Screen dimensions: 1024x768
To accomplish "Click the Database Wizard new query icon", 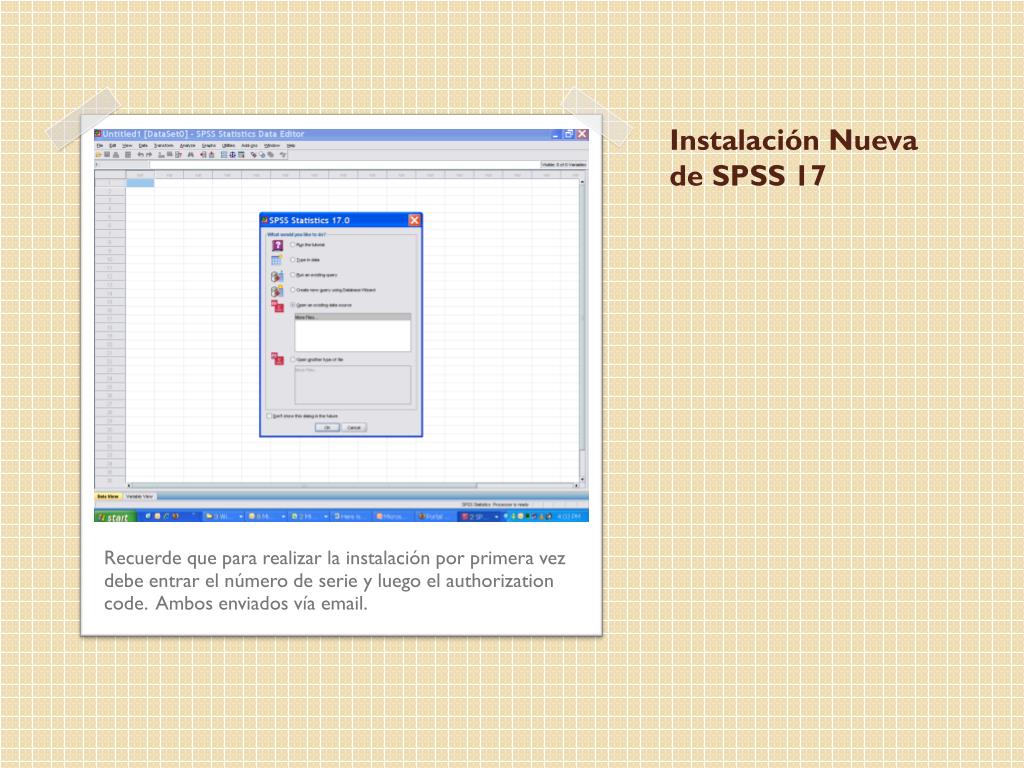I will (277, 291).
